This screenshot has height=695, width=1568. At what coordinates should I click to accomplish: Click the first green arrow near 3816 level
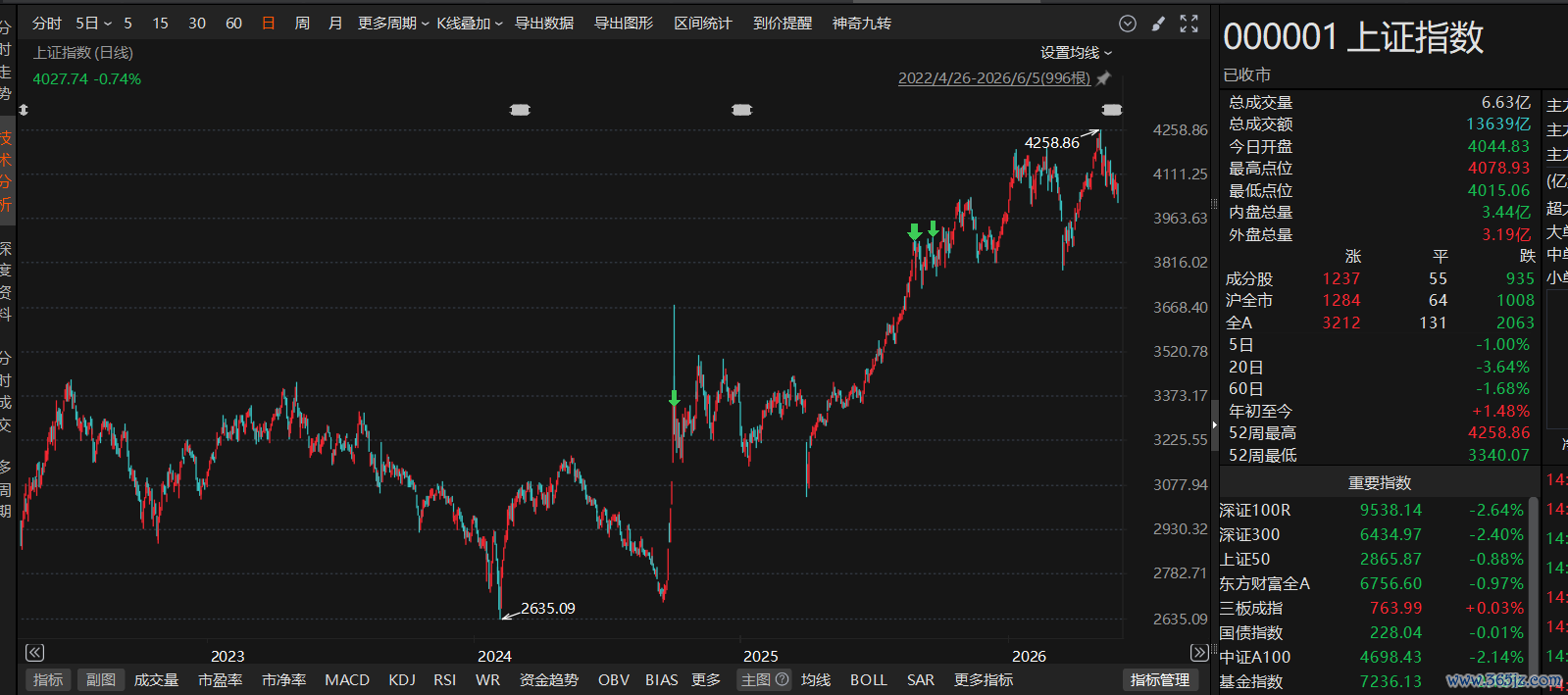click(914, 232)
